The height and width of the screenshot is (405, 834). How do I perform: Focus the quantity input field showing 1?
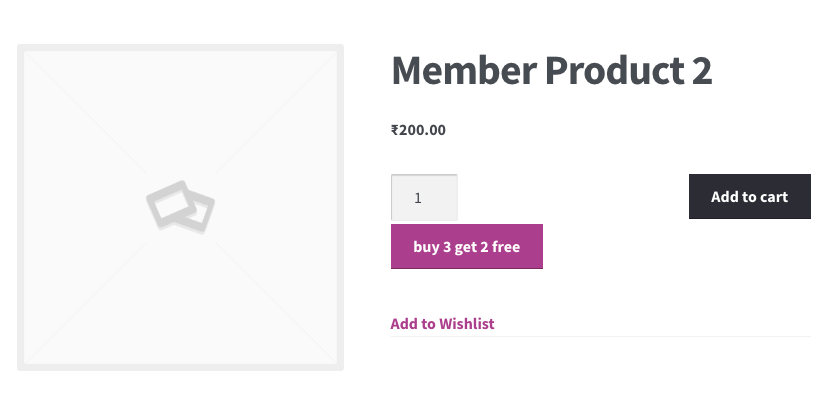click(x=424, y=197)
